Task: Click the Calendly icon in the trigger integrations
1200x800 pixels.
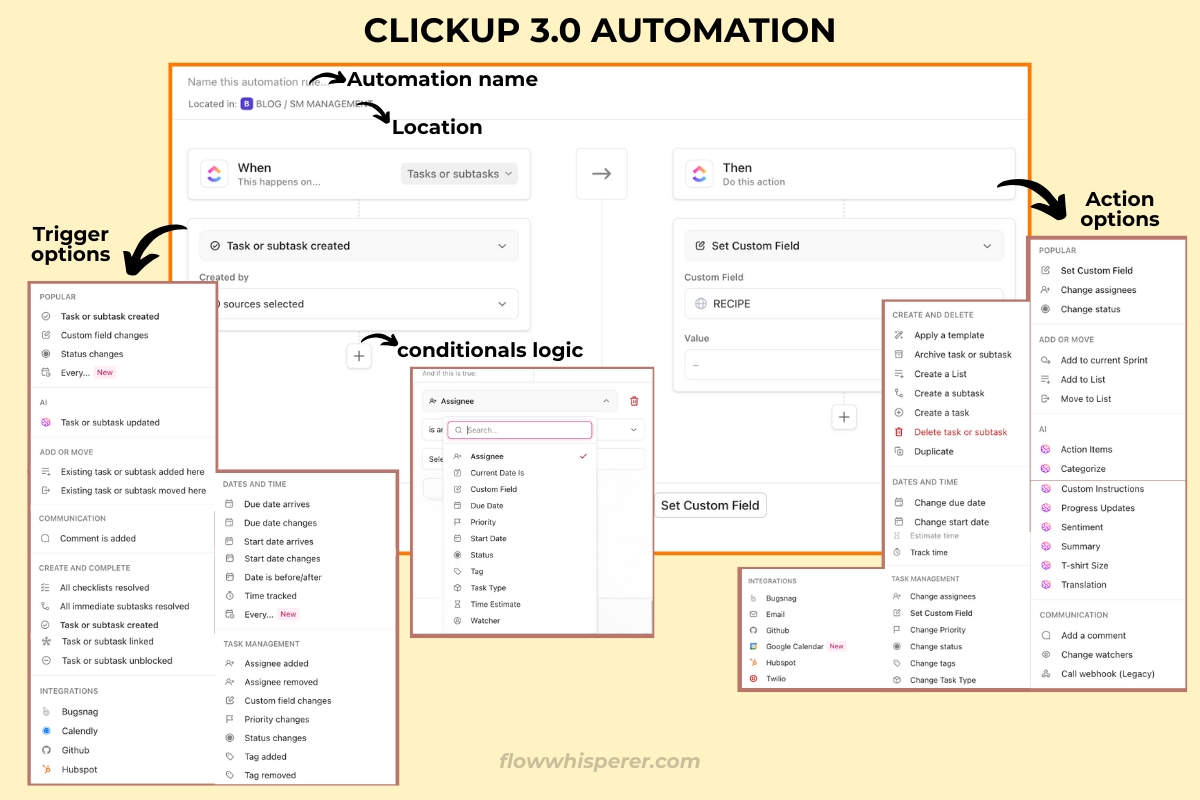Action: 46,731
